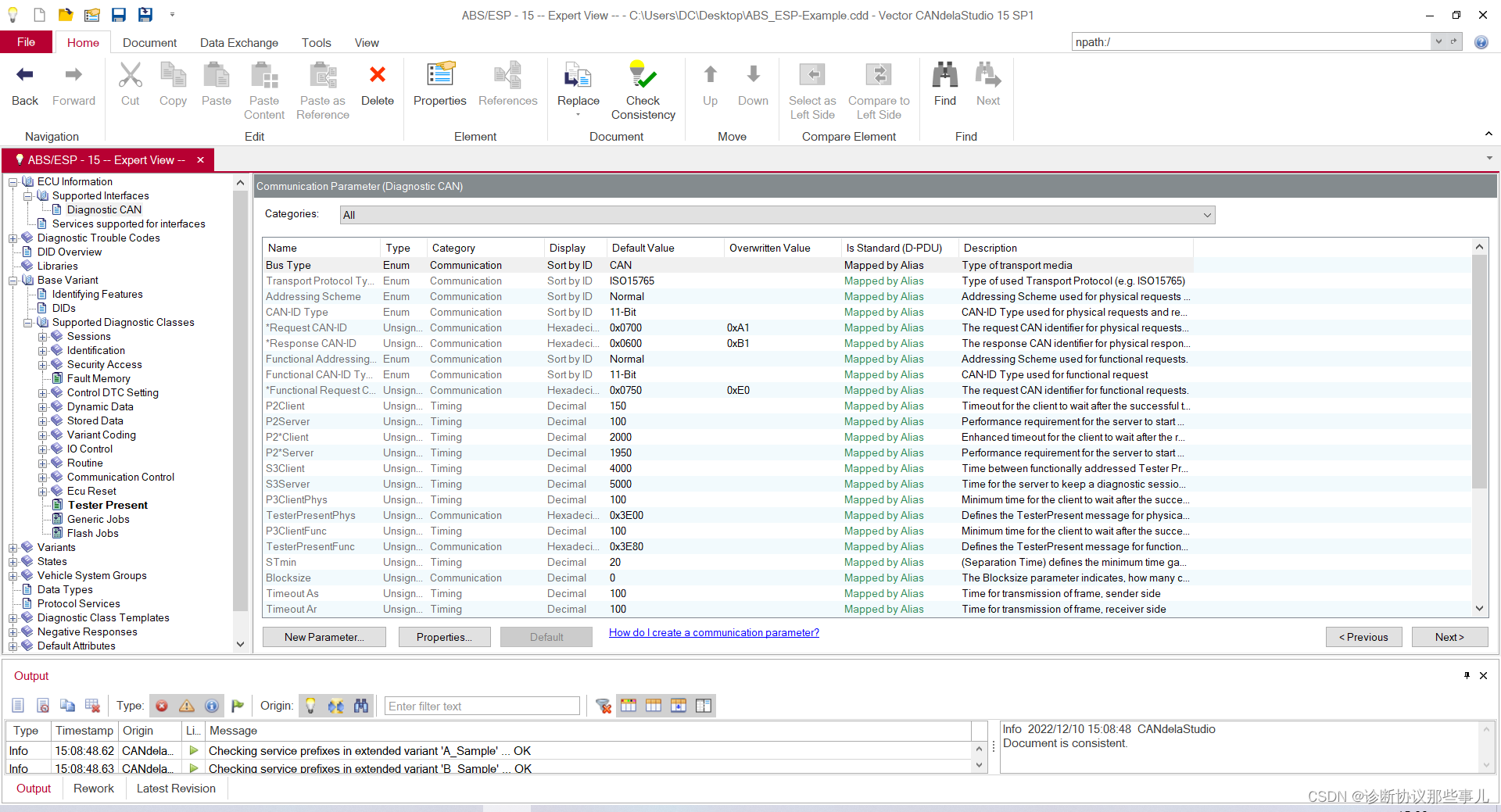Open the npath address dropdown arrow
This screenshot has height=812, width=1501.
point(1438,41)
